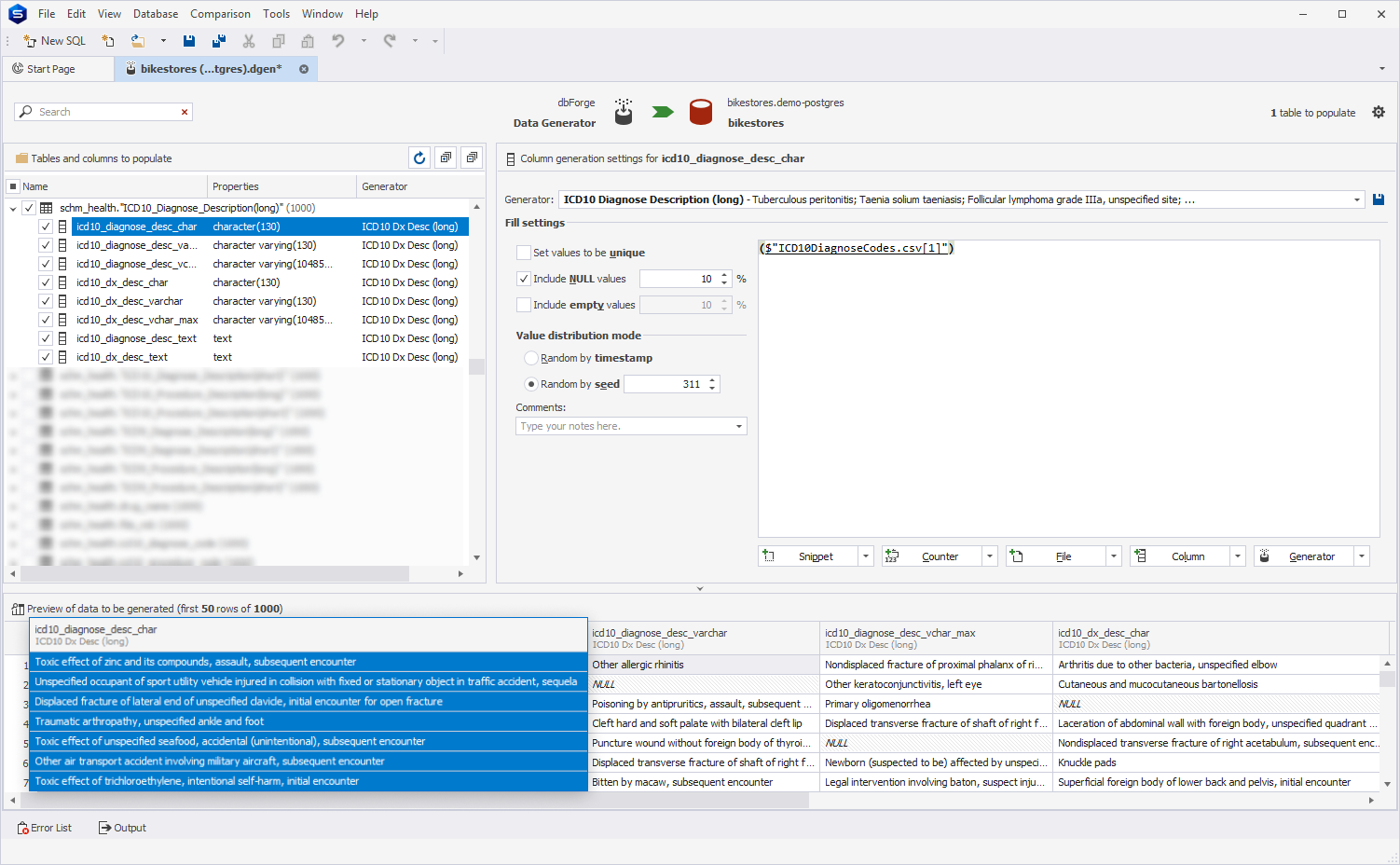
Task: Click the dbForge application logo
Action: pos(17,14)
